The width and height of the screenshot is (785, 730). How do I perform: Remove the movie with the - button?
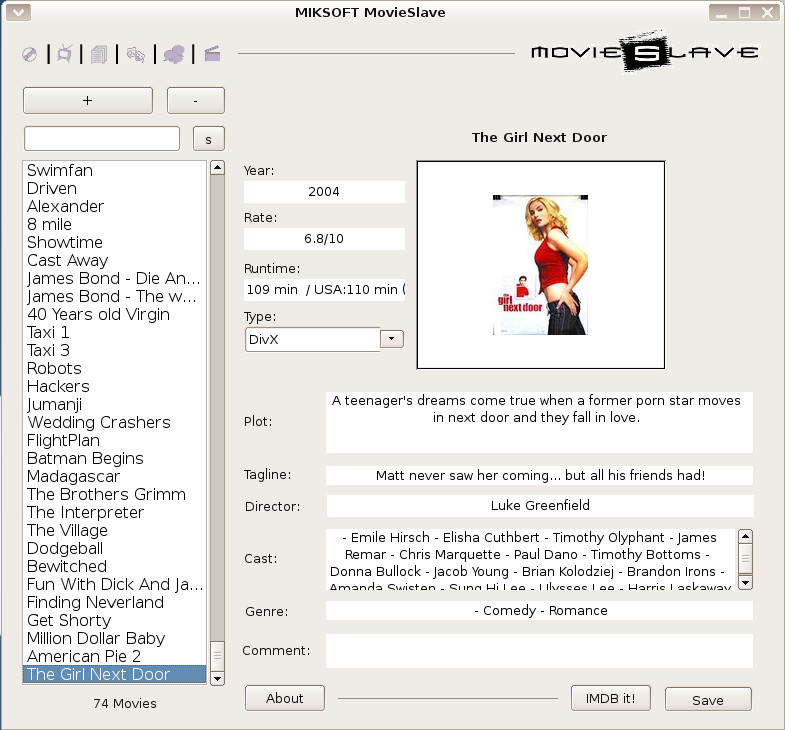[x=196, y=100]
